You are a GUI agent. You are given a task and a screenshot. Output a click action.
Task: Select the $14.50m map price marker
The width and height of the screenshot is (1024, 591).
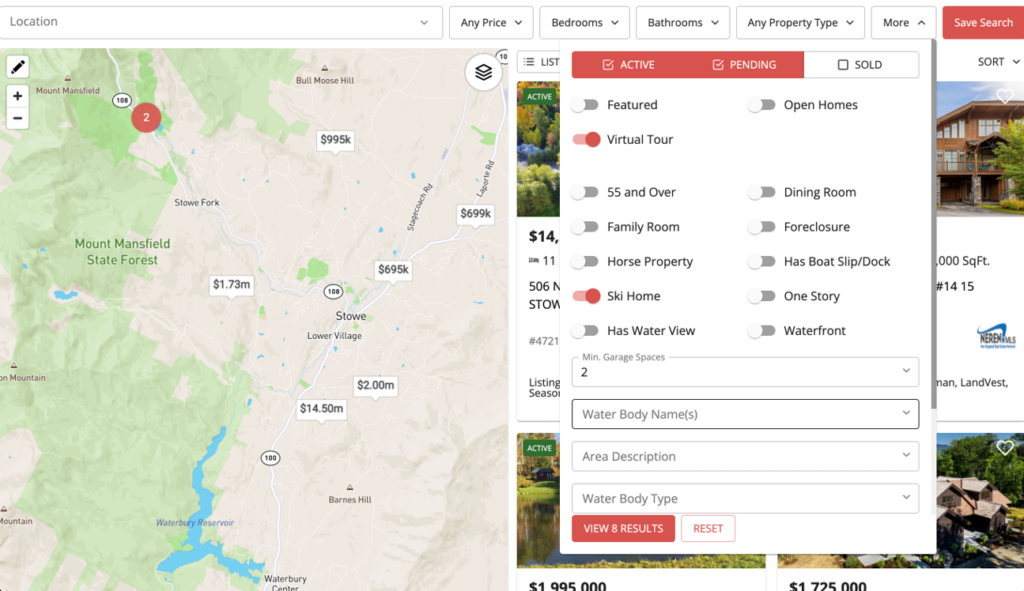tap(321, 409)
